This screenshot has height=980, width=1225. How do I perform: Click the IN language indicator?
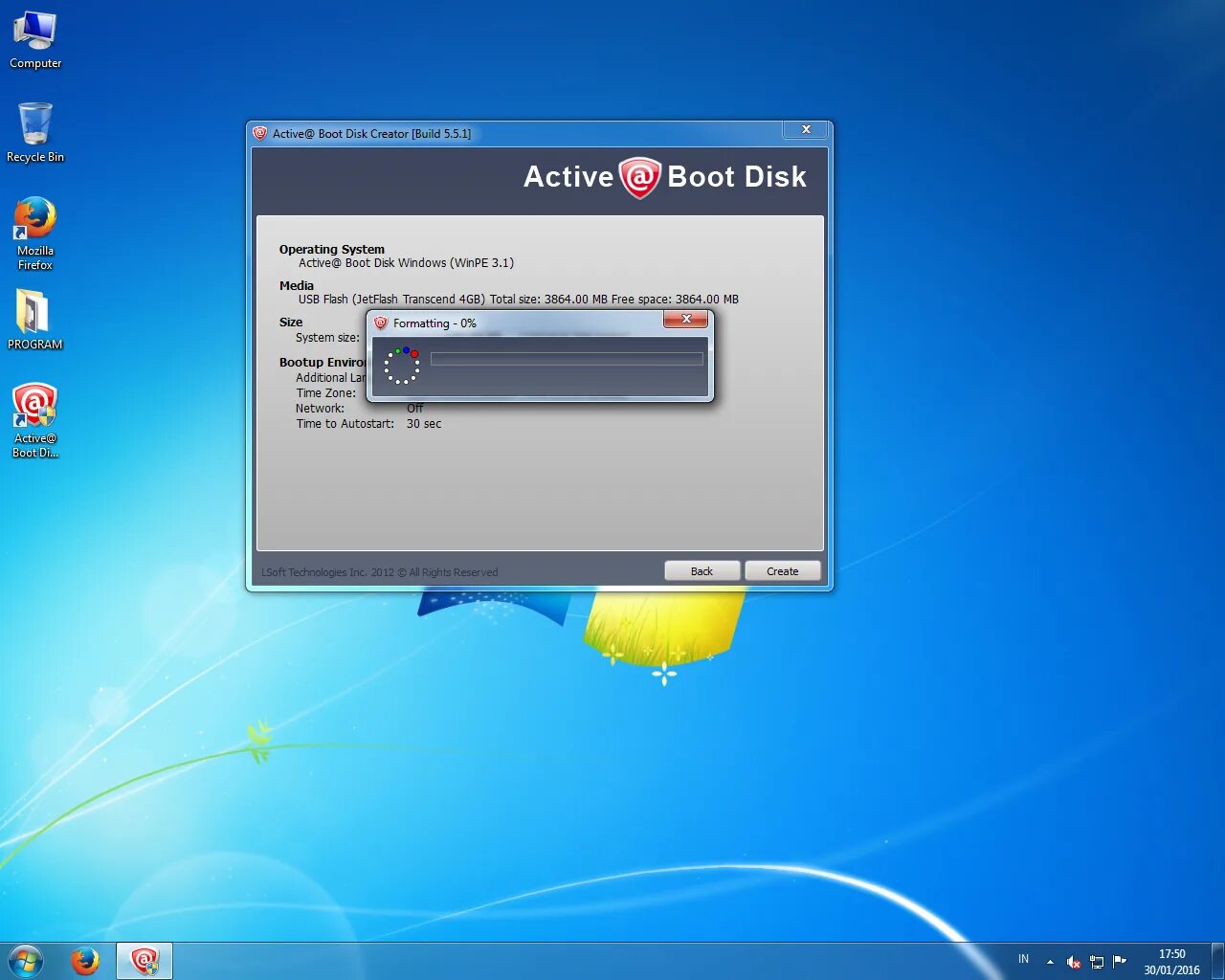pyautogui.click(x=1023, y=959)
